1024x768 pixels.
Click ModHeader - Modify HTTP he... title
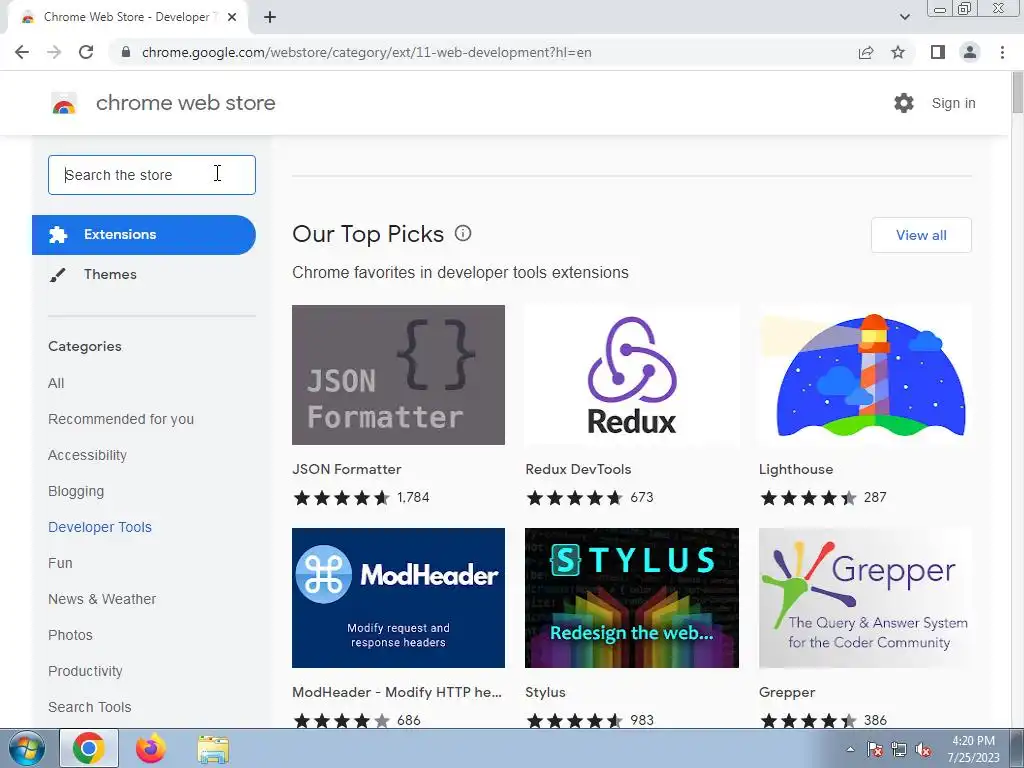397,692
